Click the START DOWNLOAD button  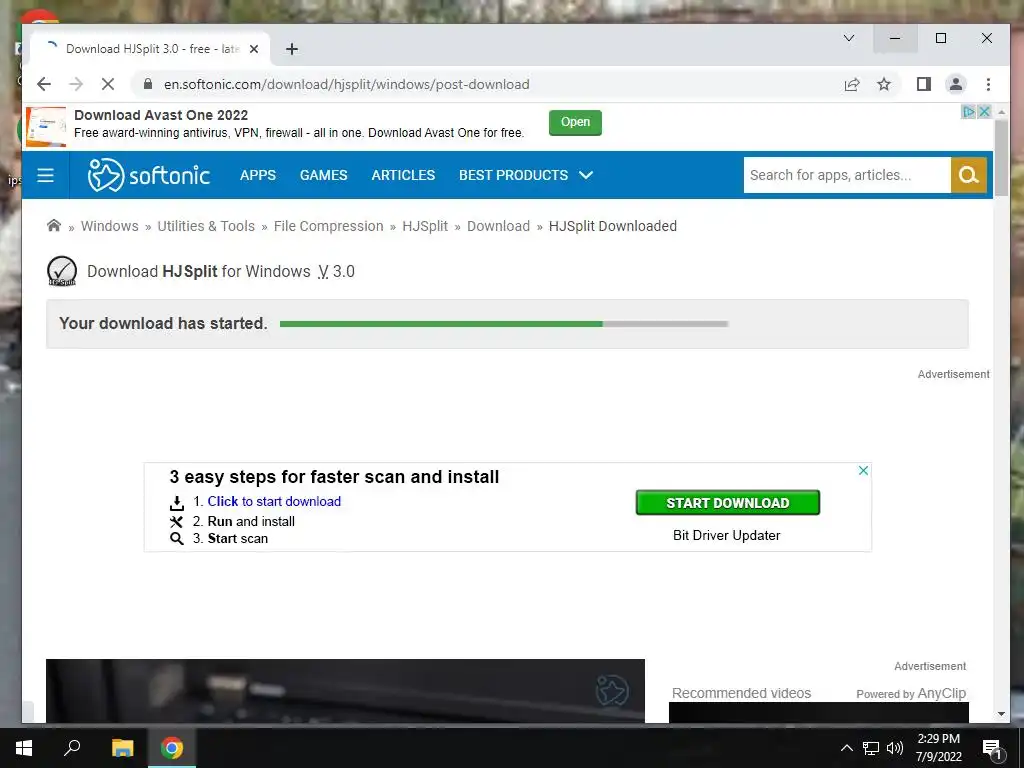tap(728, 503)
